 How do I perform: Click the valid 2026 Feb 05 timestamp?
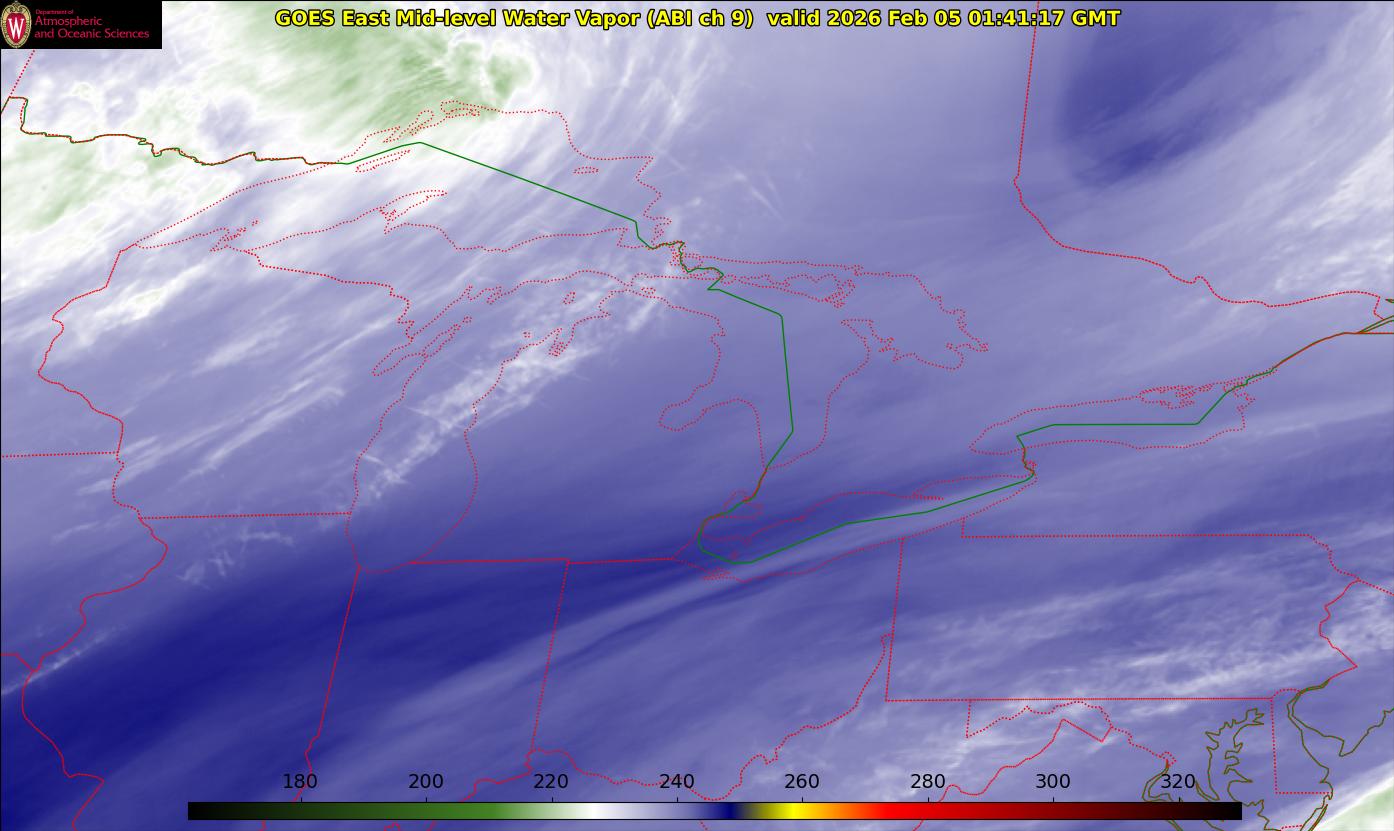point(943,18)
